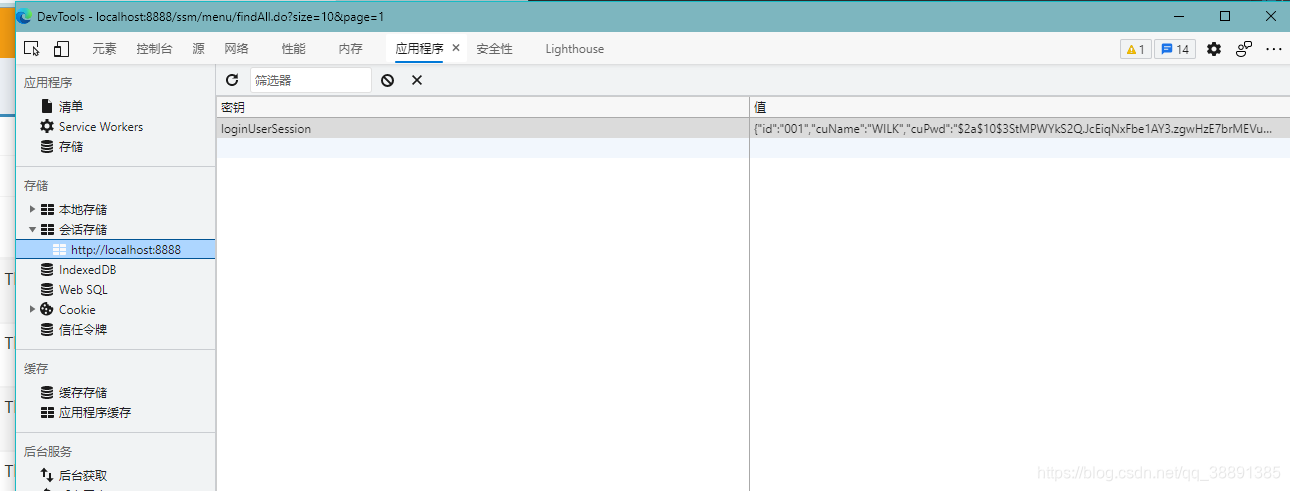Open 存储 item under 应用程序 section

pos(71,146)
